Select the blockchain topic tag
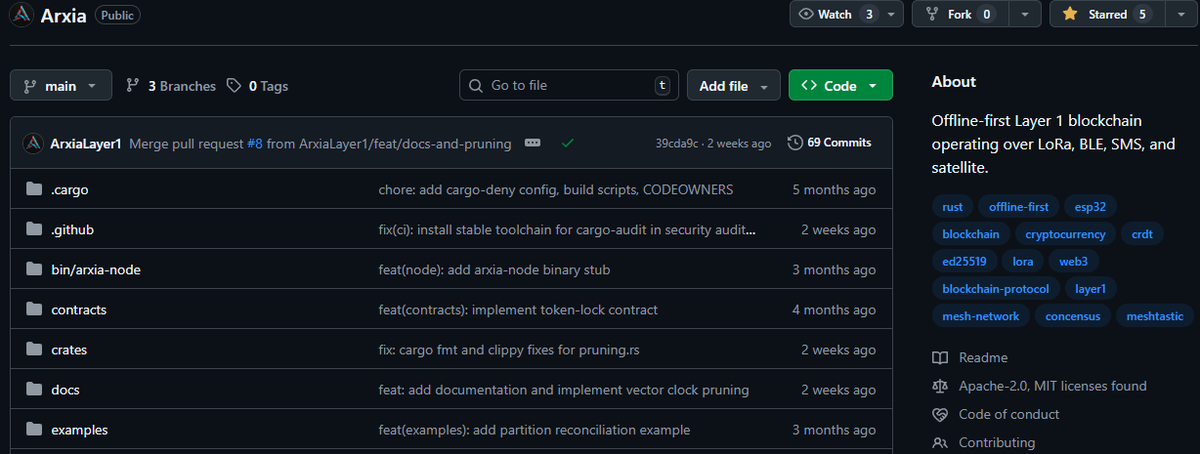 [971, 234]
